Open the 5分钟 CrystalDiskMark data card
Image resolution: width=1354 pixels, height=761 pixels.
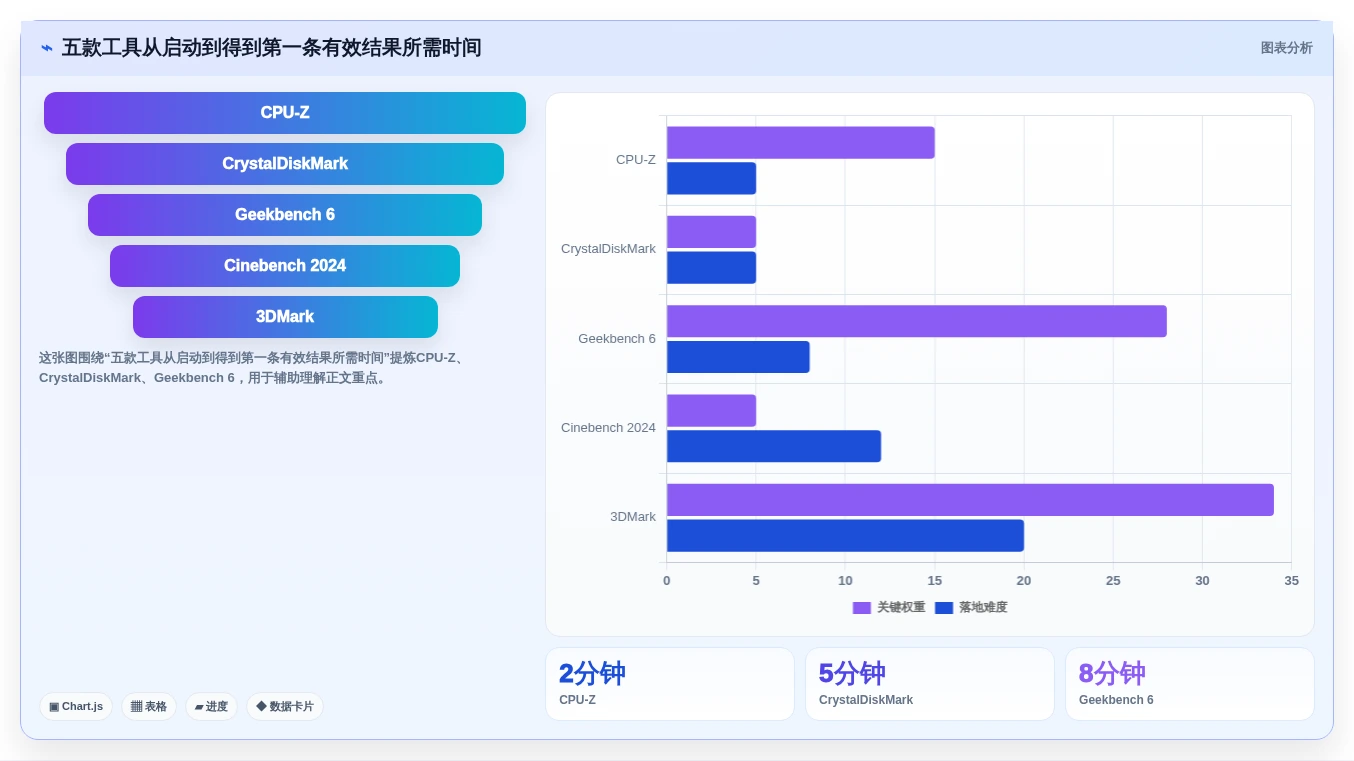[x=930, y=684]
